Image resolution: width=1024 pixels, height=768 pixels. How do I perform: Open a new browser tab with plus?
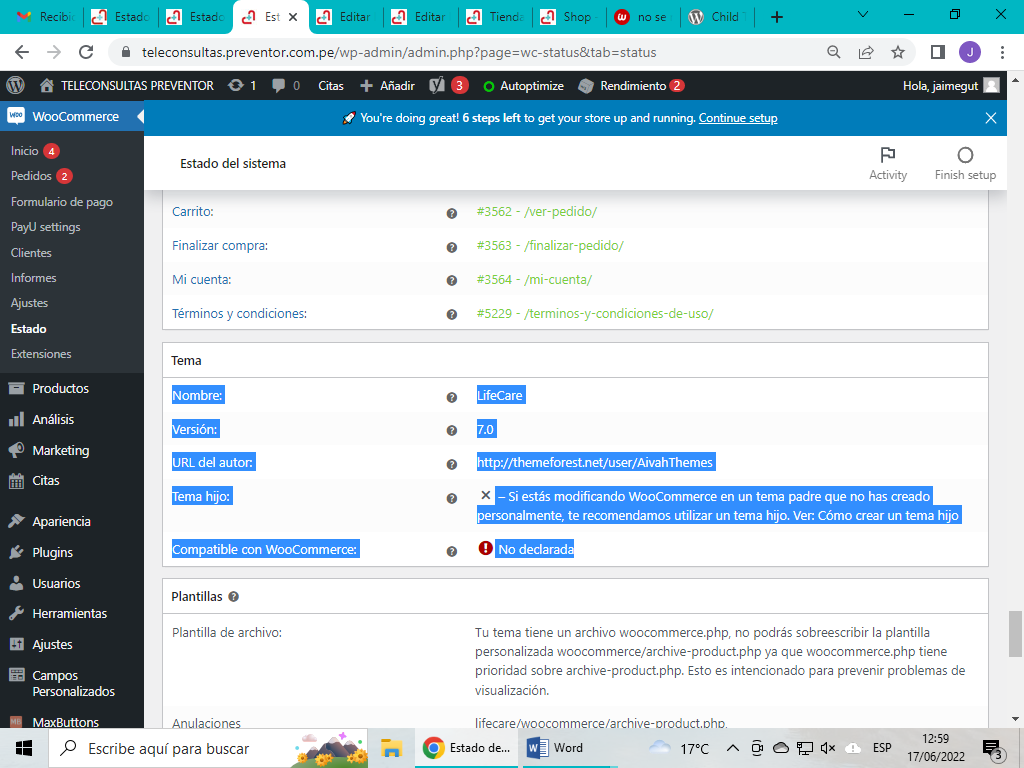(x=776, y=17)
